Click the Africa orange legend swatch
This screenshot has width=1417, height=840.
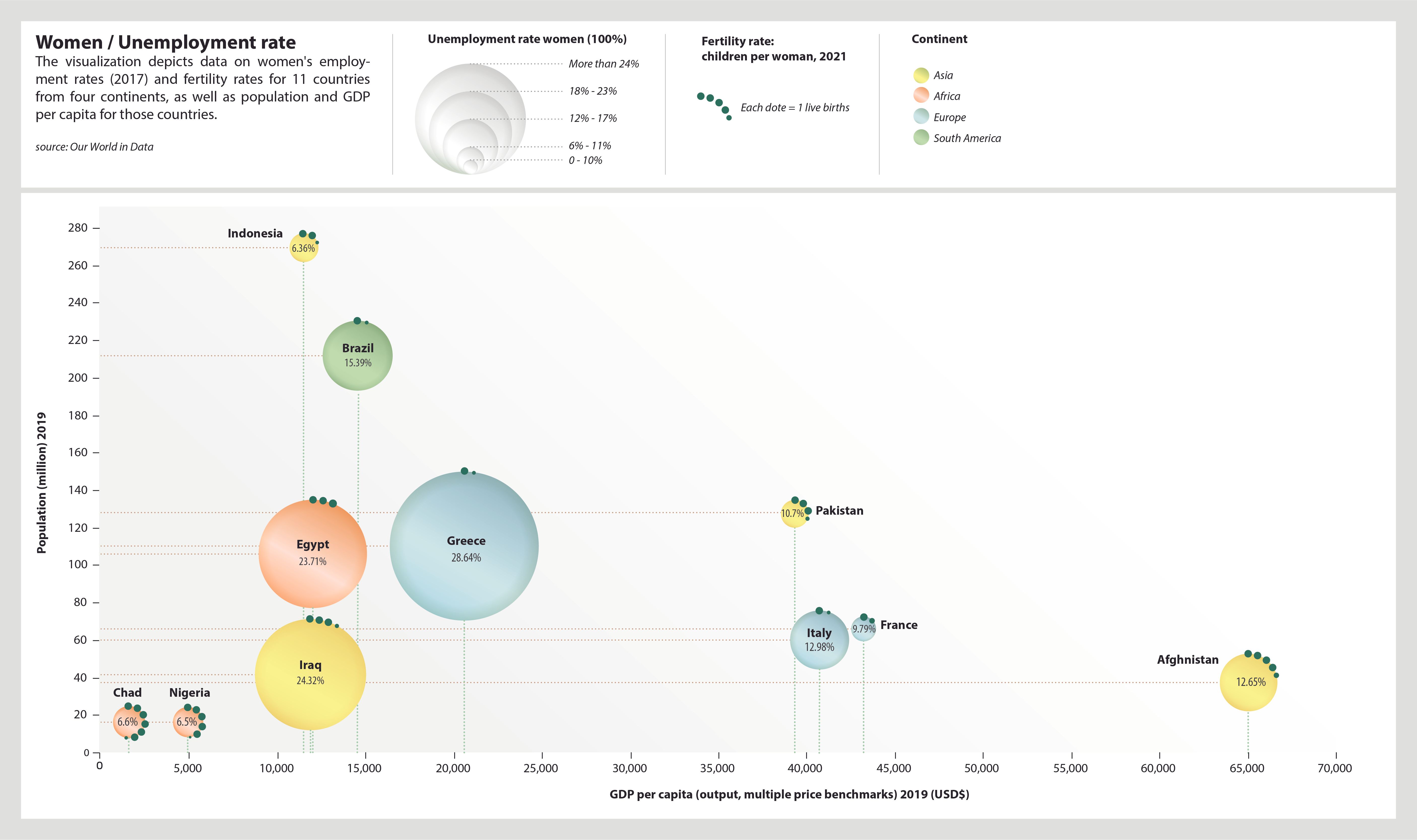920,96
